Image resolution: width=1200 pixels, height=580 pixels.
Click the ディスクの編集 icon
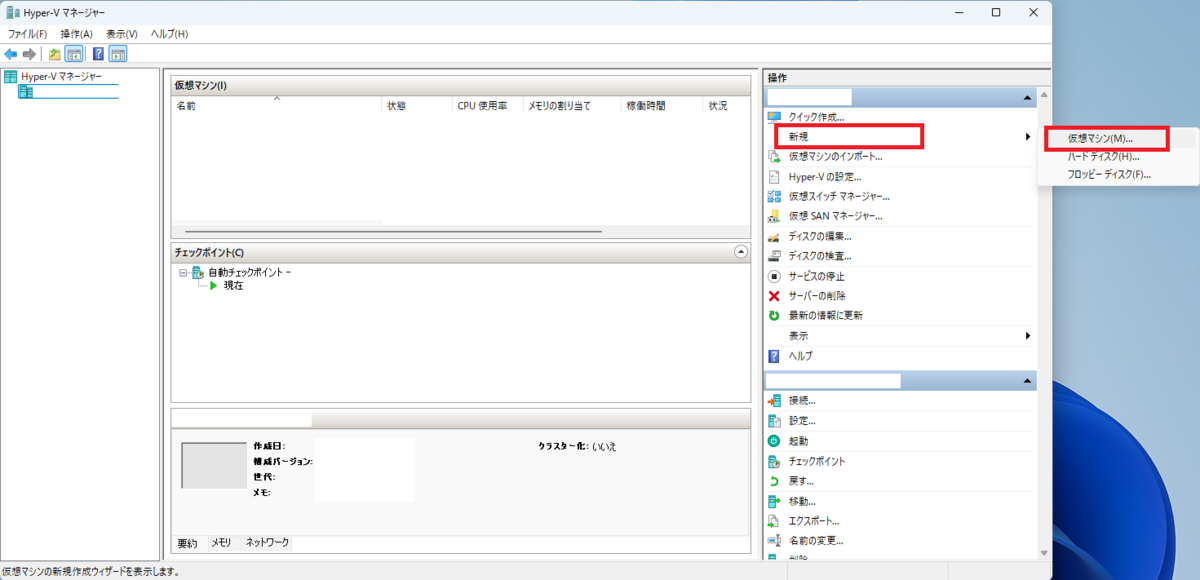tap(773, 236)
